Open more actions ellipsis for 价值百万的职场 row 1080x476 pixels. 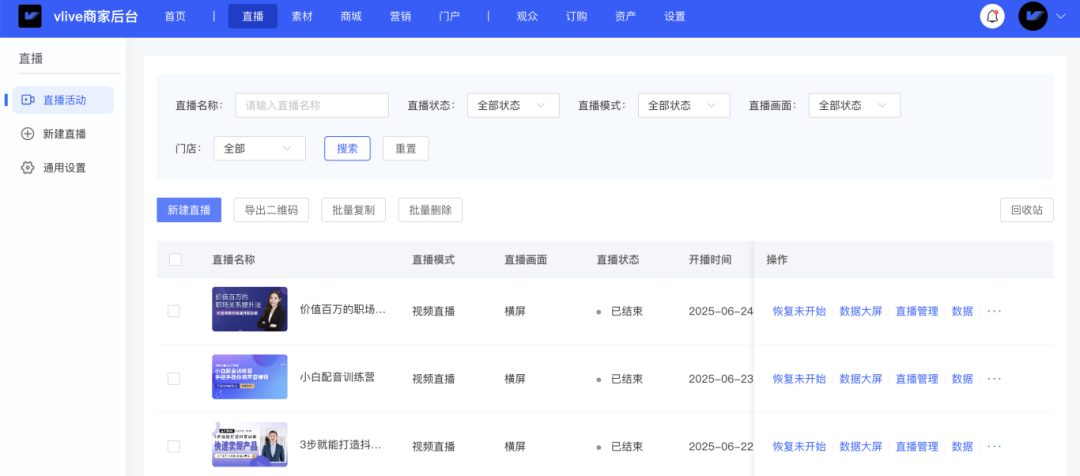(994, 311)
